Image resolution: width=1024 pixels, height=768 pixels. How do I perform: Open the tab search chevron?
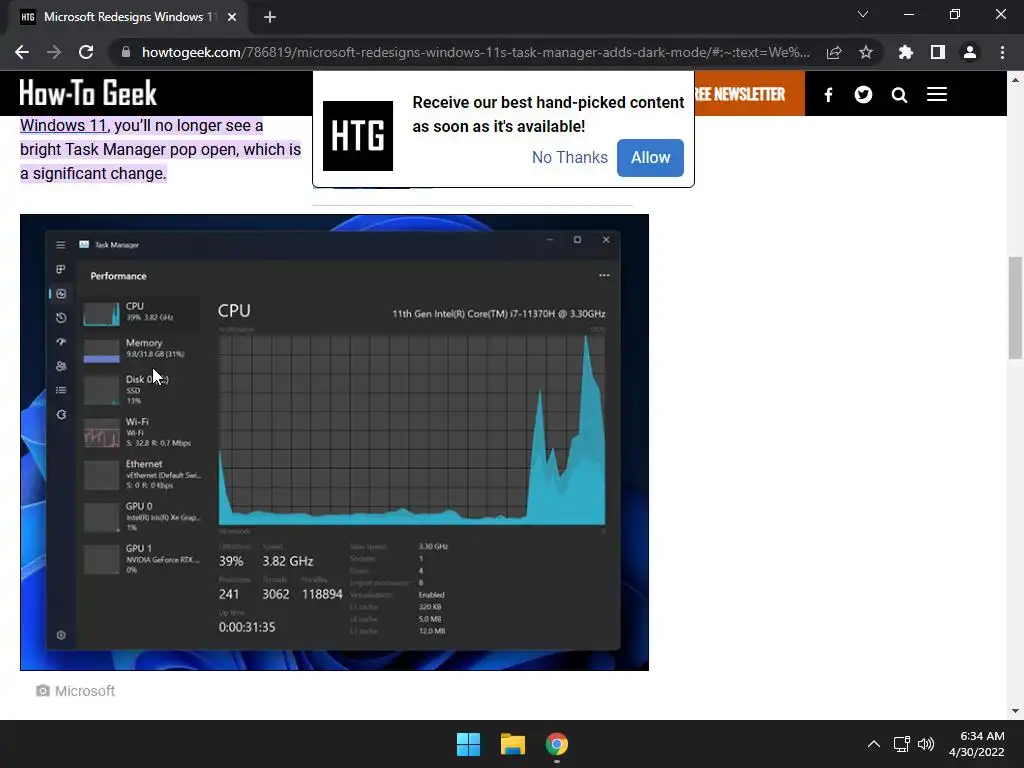[x=863, y=14]
